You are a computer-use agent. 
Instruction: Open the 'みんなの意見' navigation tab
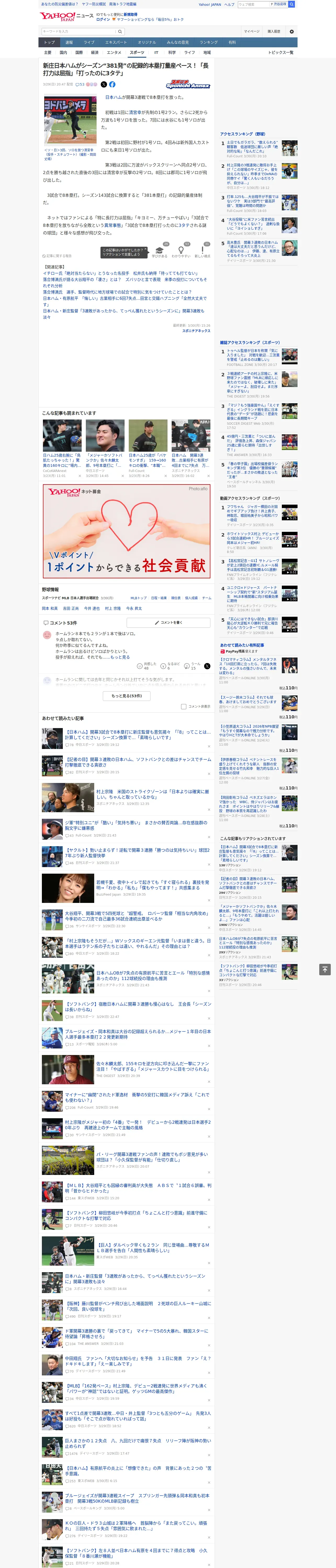178,43
